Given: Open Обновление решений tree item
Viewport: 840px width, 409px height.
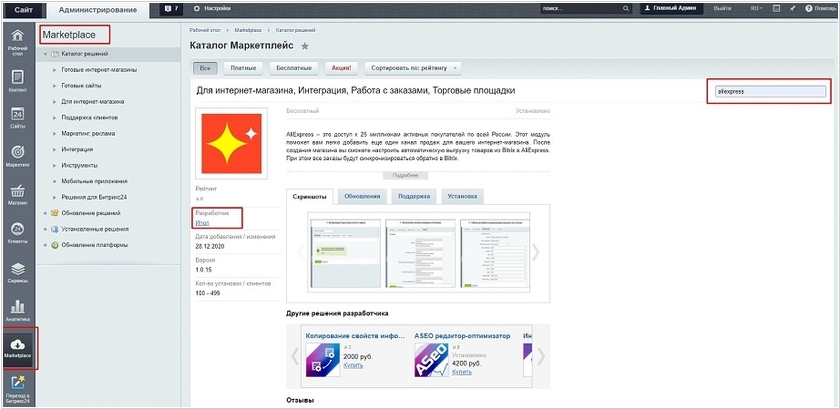Looking at the screenshot, I should (91, 213).
